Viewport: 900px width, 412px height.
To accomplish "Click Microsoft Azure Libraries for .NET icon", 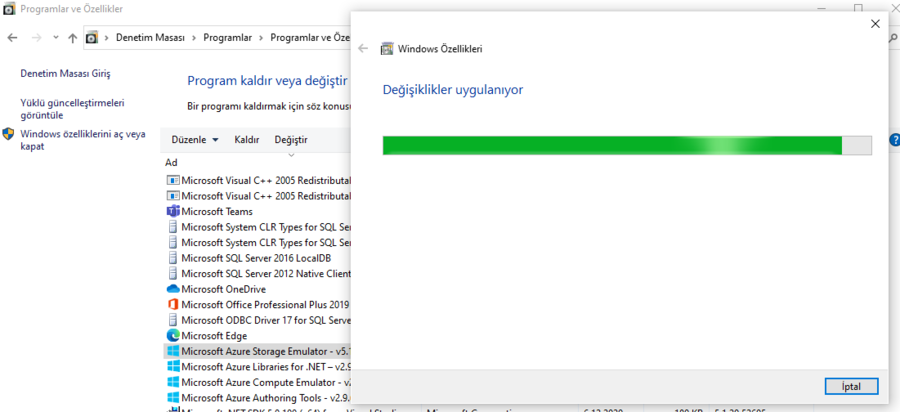I will tap(172, 366).
